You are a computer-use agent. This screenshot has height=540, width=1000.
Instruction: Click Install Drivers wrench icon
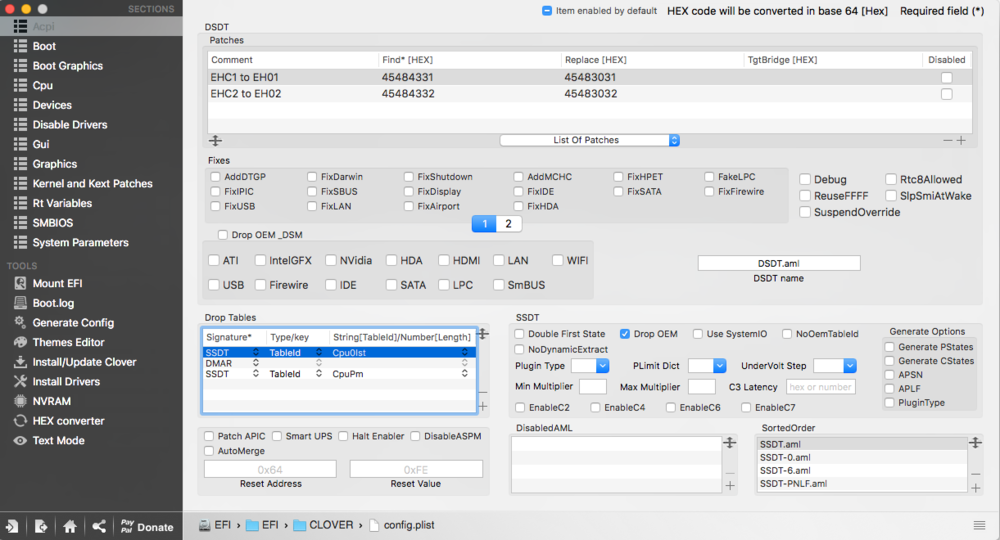coord(20,381)
